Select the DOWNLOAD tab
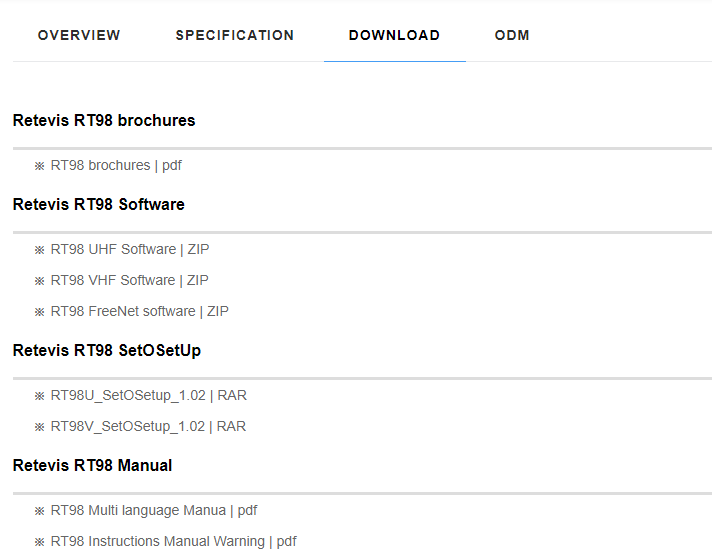 [394, 35]
